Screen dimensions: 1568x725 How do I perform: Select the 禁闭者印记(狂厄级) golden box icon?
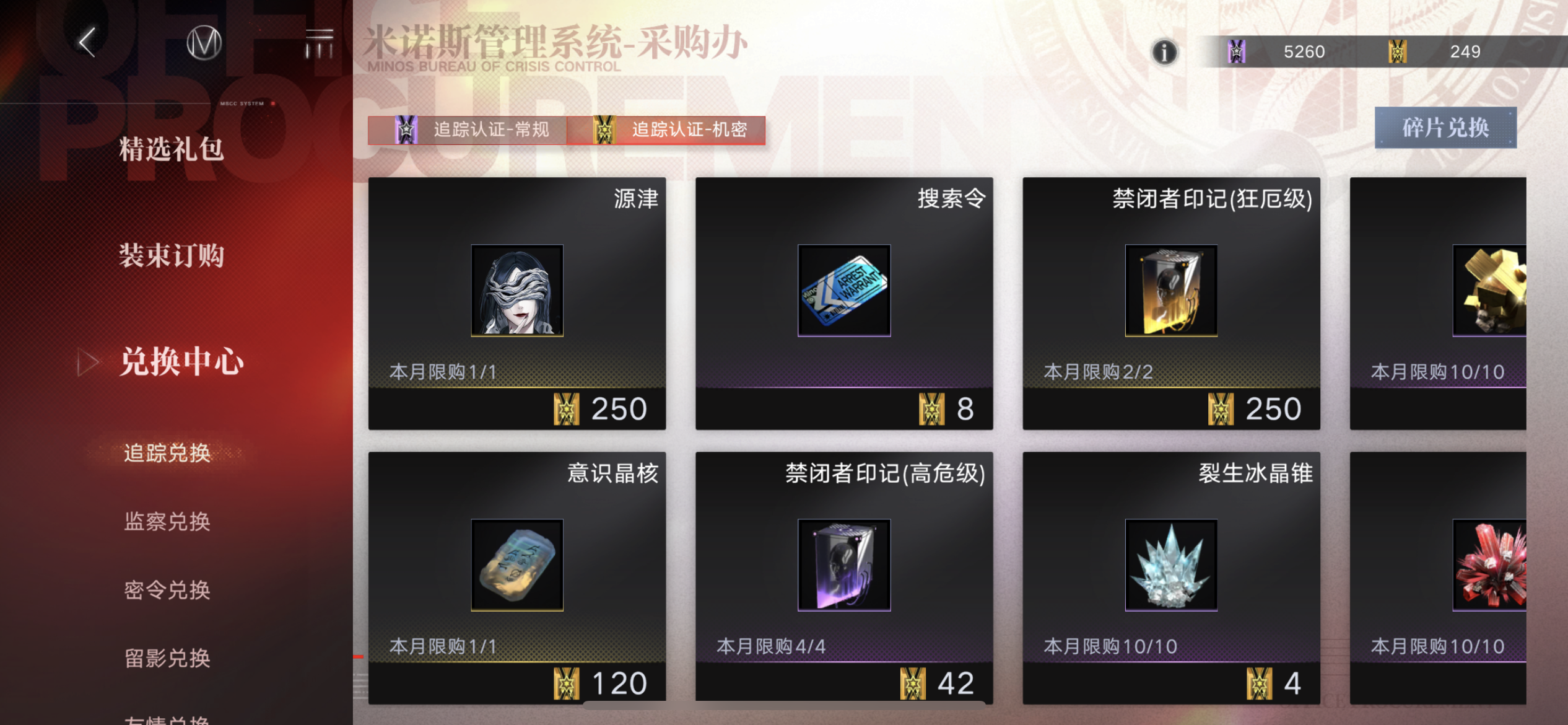(x=1171, y=291)
